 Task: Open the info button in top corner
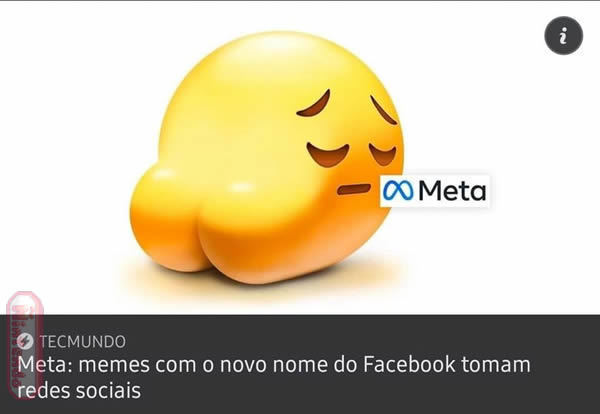point(564,36)
